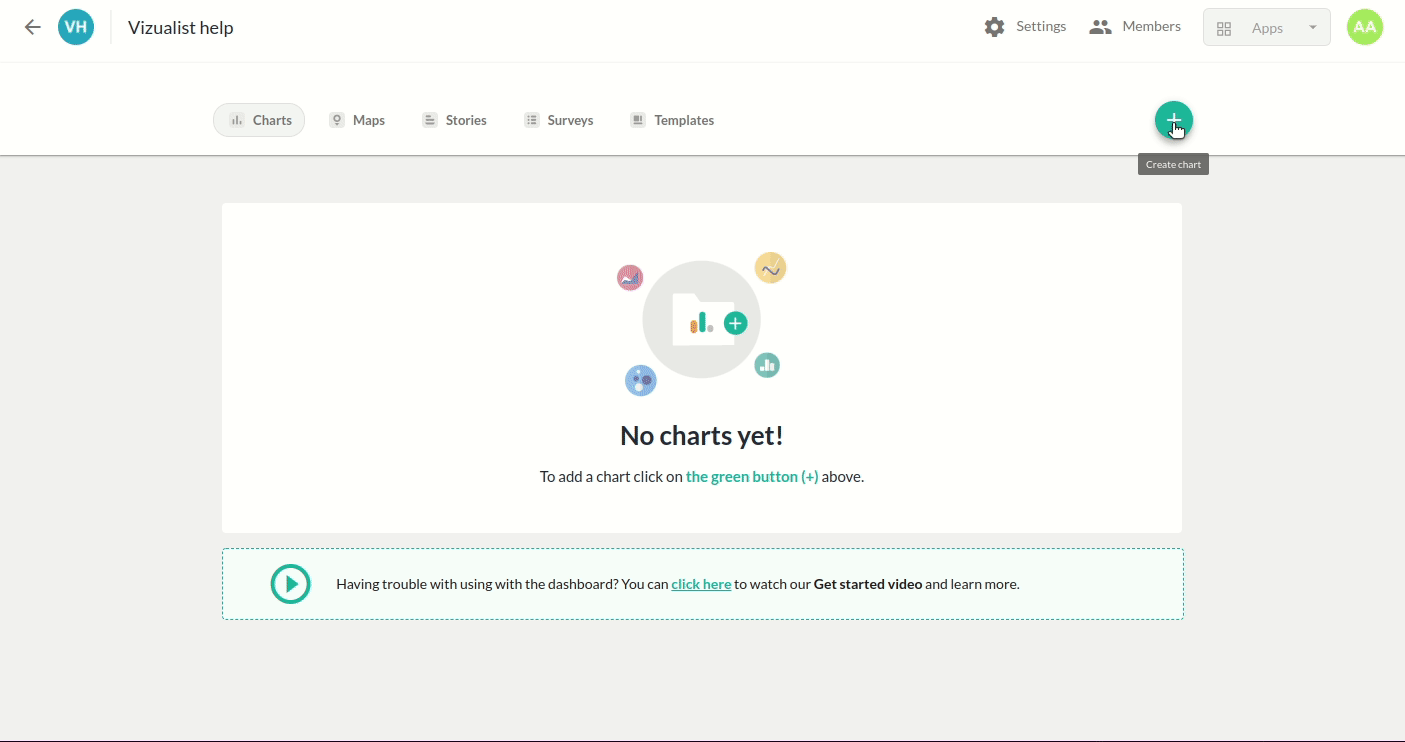1405x742 pixels.
Task: Switch to the Maps tab
Action: pos(357,120)
